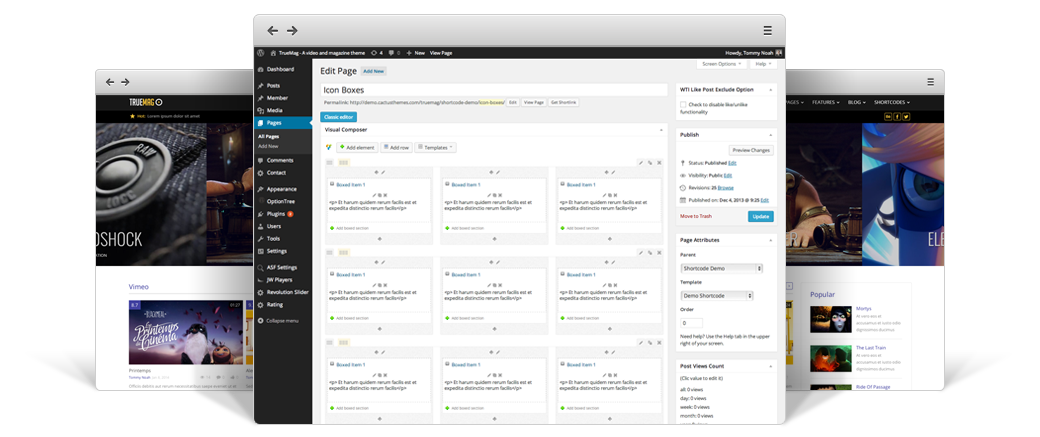The height and width of the screenshot is (437, 1040).
Task: Click the WordPress logo in admin bar
Action: pos(261,52)
